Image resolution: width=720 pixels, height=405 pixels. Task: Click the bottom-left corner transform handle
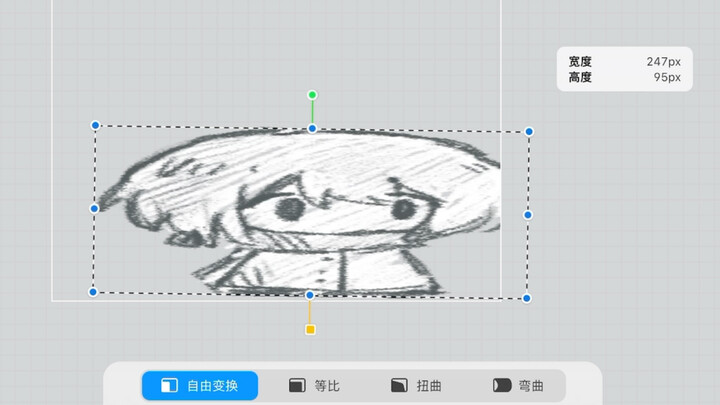[x=93, y=292]
